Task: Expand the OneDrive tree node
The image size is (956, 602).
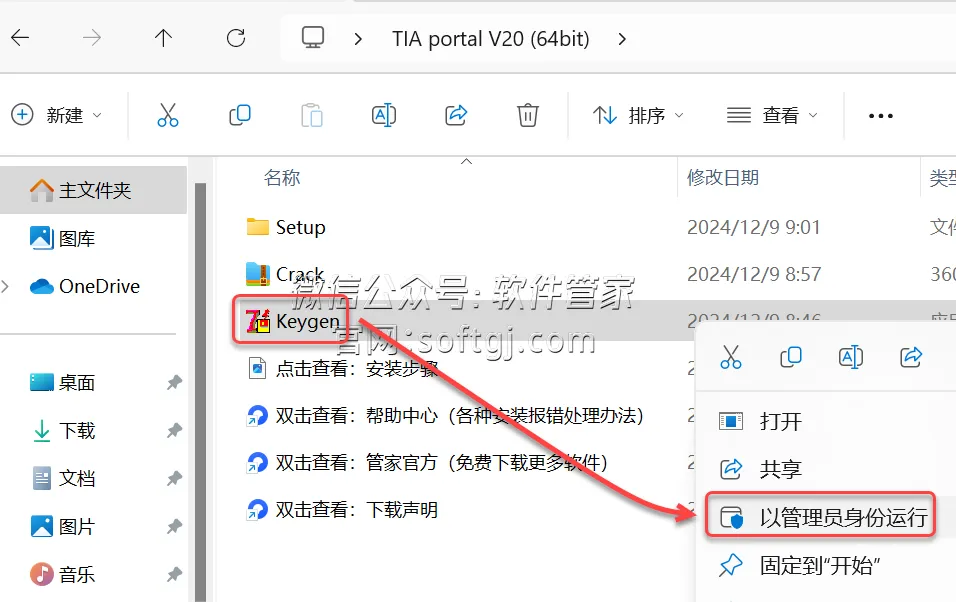Action: point(6,286)
